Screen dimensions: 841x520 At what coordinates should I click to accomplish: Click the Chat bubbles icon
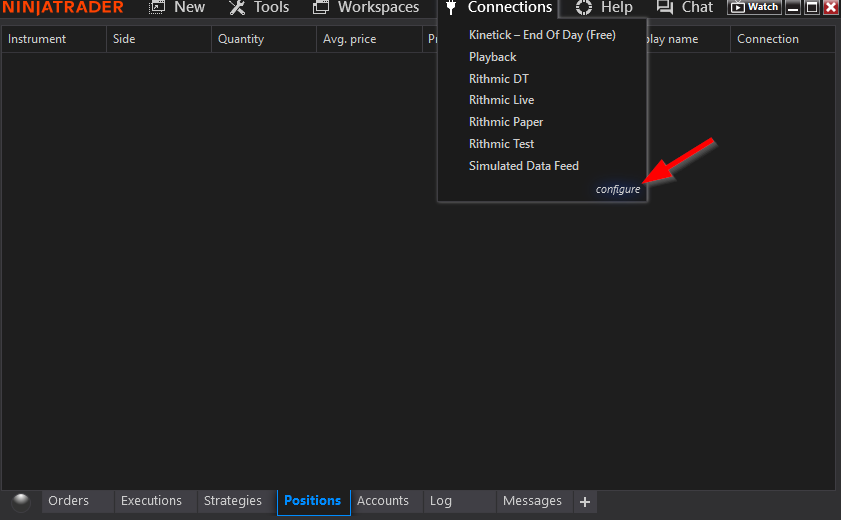[665, 7]
